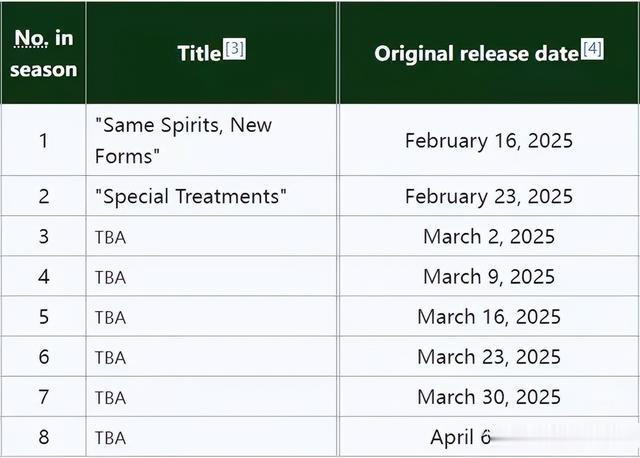This screenshot has height=458, width=640.
Task: Click the TBA title of episode 3
Action: click(110, 238)
